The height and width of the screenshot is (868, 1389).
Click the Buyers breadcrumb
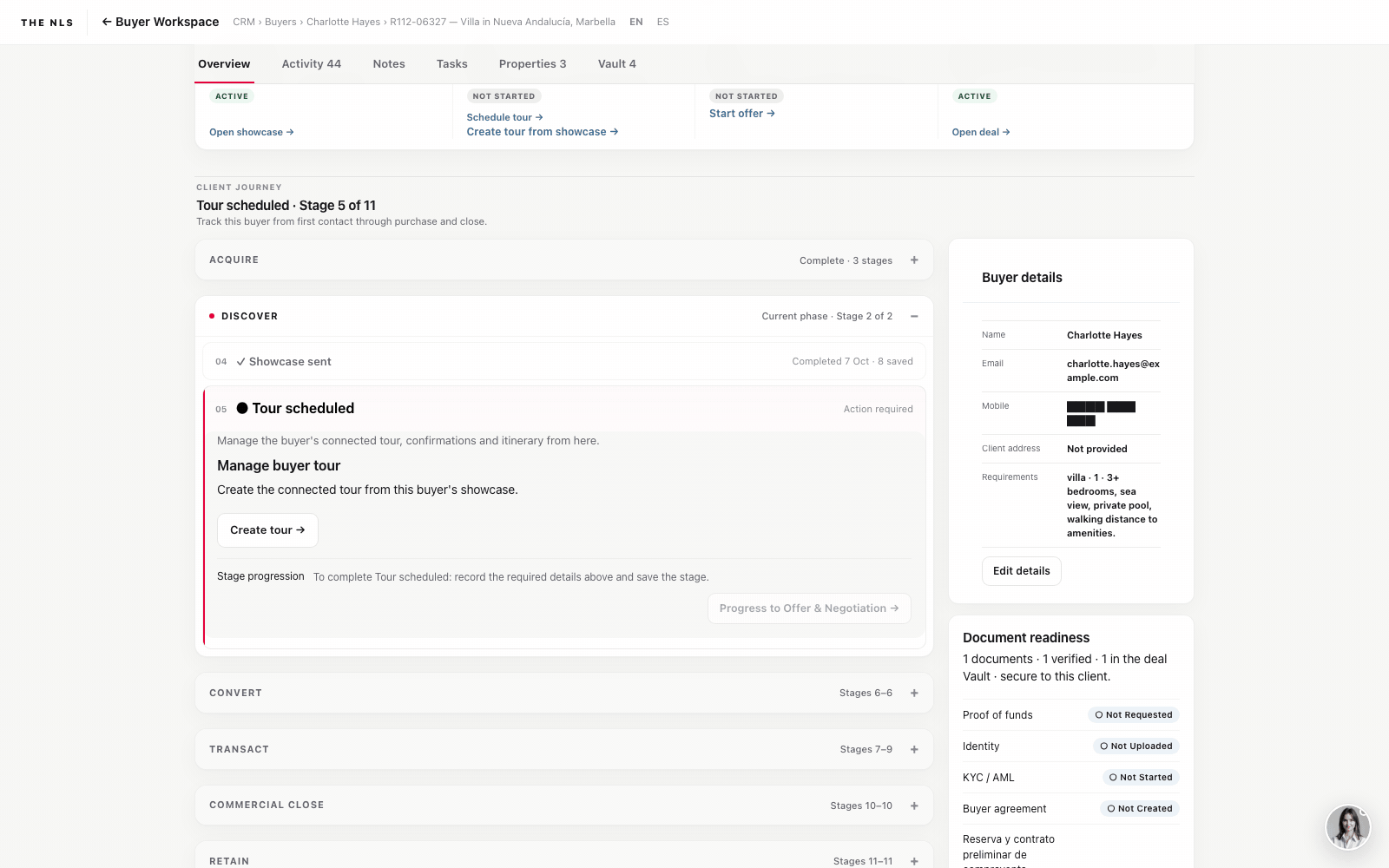click(x=280, y=22)
